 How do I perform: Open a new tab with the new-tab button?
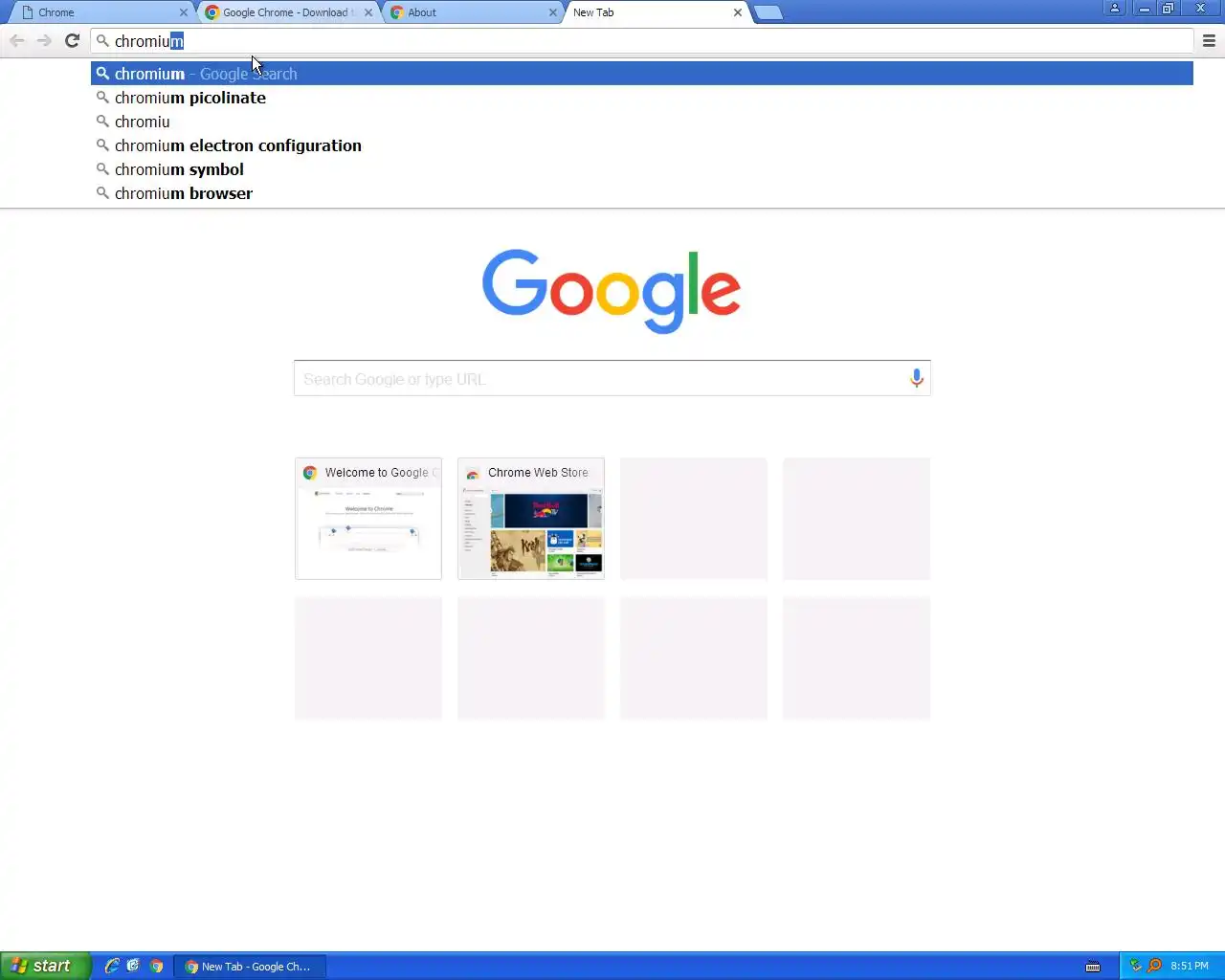click(768, 12)
